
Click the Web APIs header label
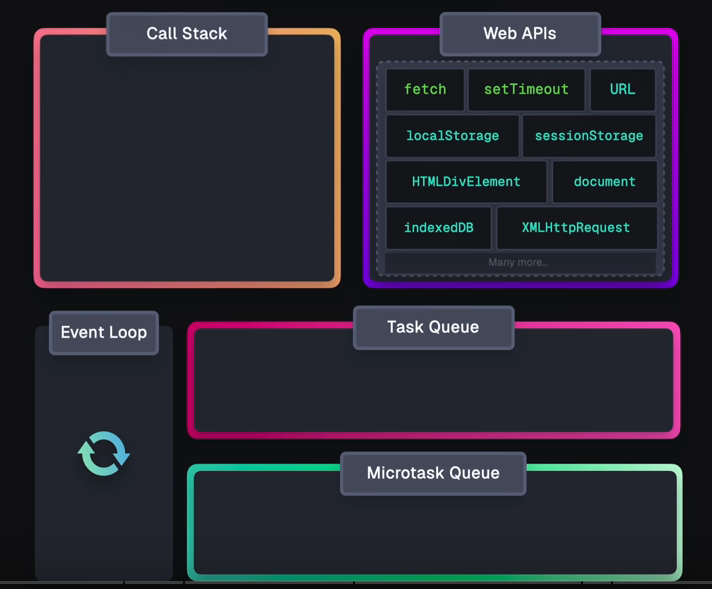pyautogui.click(x=520, y=34)
